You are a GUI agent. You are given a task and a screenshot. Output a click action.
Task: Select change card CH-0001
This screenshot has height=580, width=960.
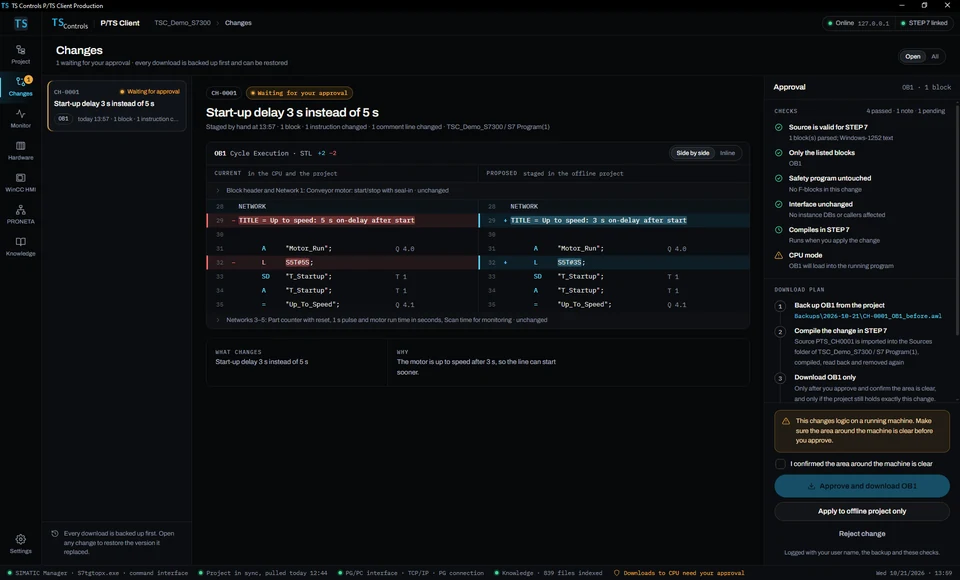pyautogui.click(x=117, y=106)
